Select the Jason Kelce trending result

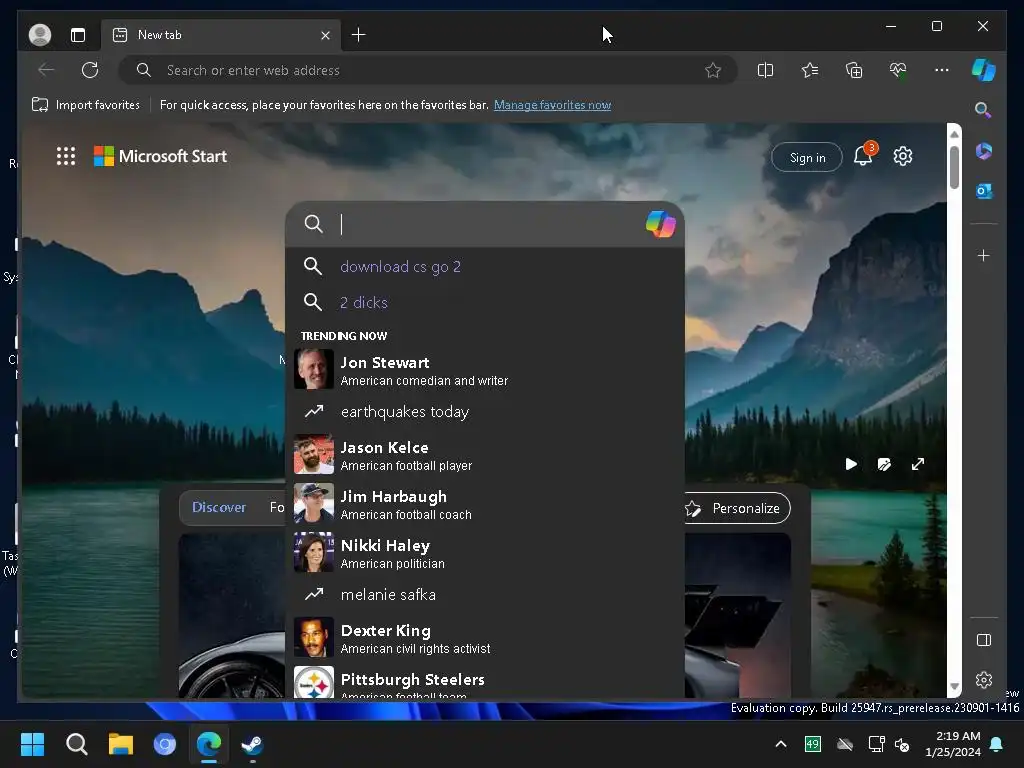(485, 455)
